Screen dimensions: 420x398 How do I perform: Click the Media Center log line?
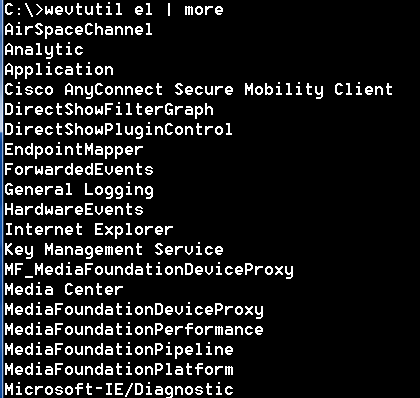click(x=64, y=290)
